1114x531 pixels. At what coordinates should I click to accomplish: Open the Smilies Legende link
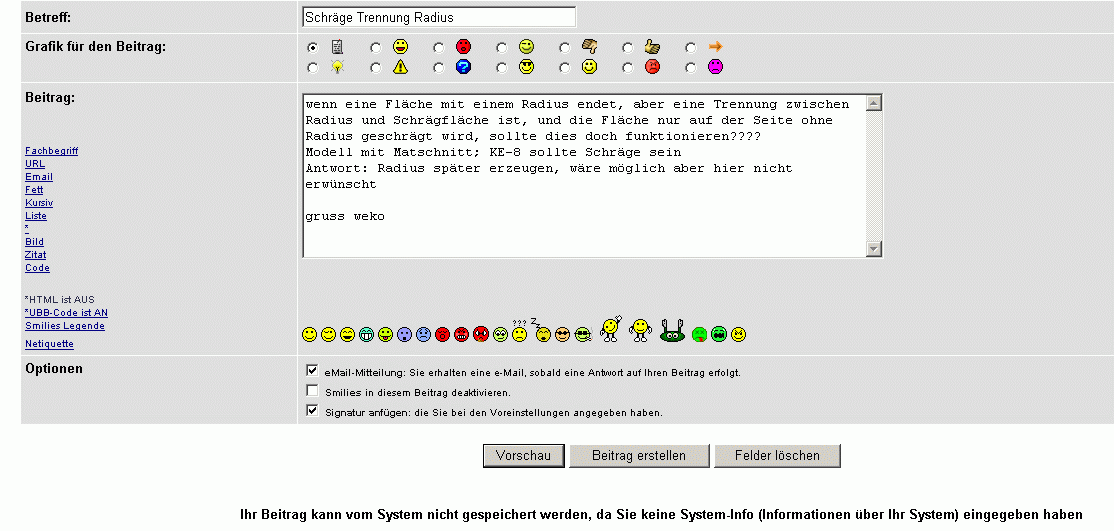tap(65, 326)
